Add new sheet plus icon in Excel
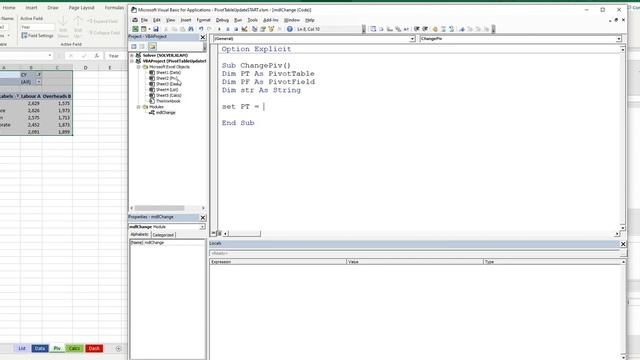The height and width of the screenshot is (360, 640). click(118, 348)
